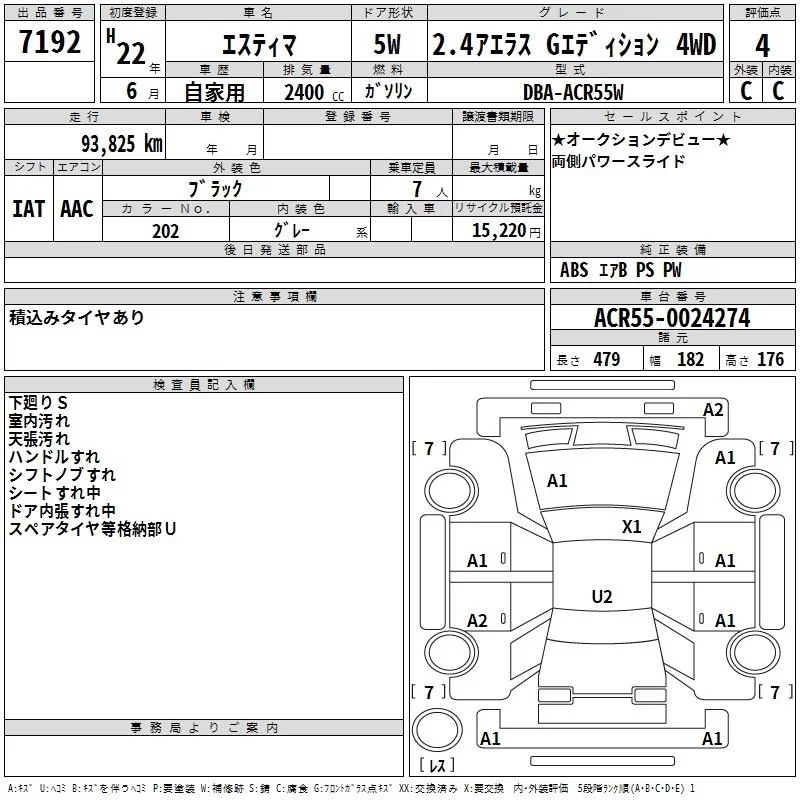Click inspector note シートすれ中

pos(54,492)
